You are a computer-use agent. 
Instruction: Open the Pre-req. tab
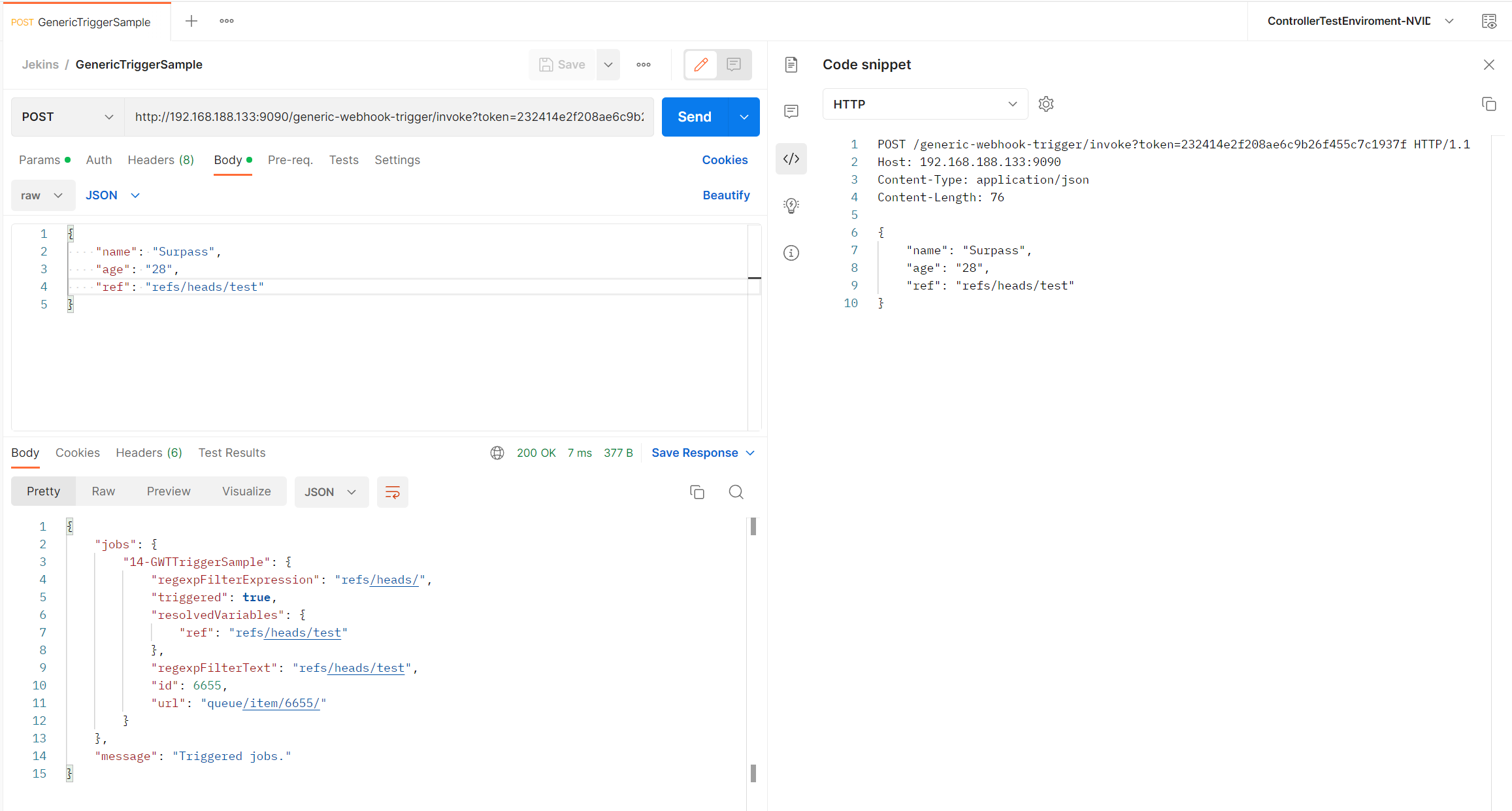pos(290,160)
